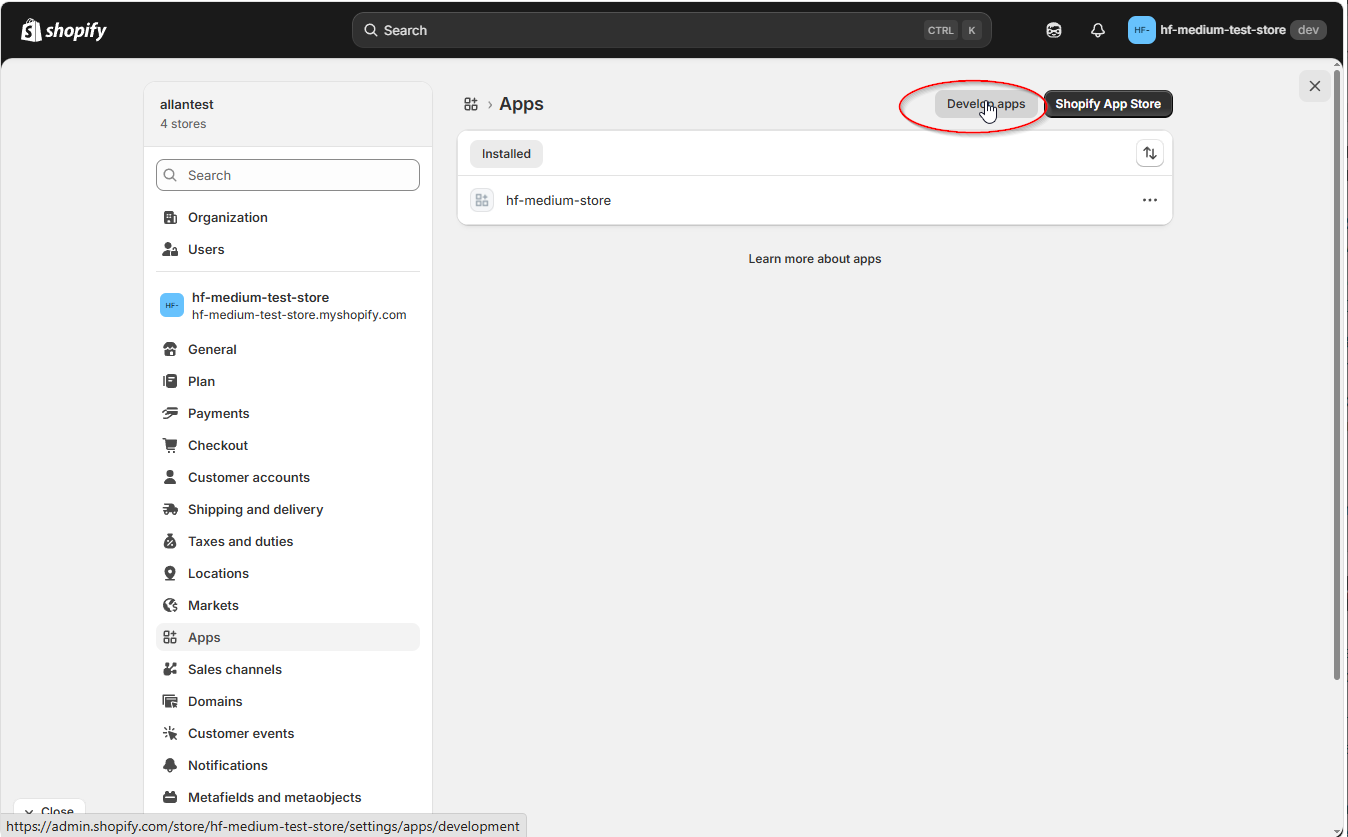Open the hf-medium-test-store account menu
Image resolution: width=1348 pixels, height=837 pixels.
click(1225, 30)
